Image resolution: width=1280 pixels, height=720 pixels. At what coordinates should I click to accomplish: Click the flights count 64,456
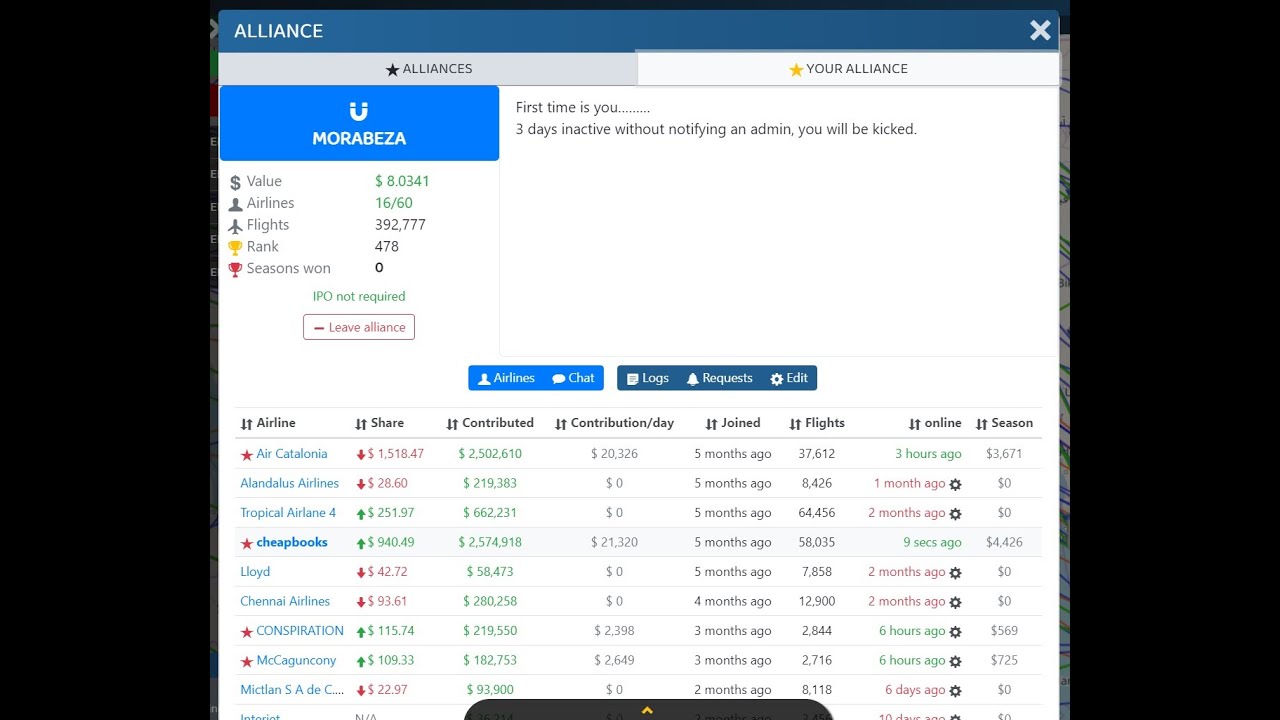pos(817,513)
